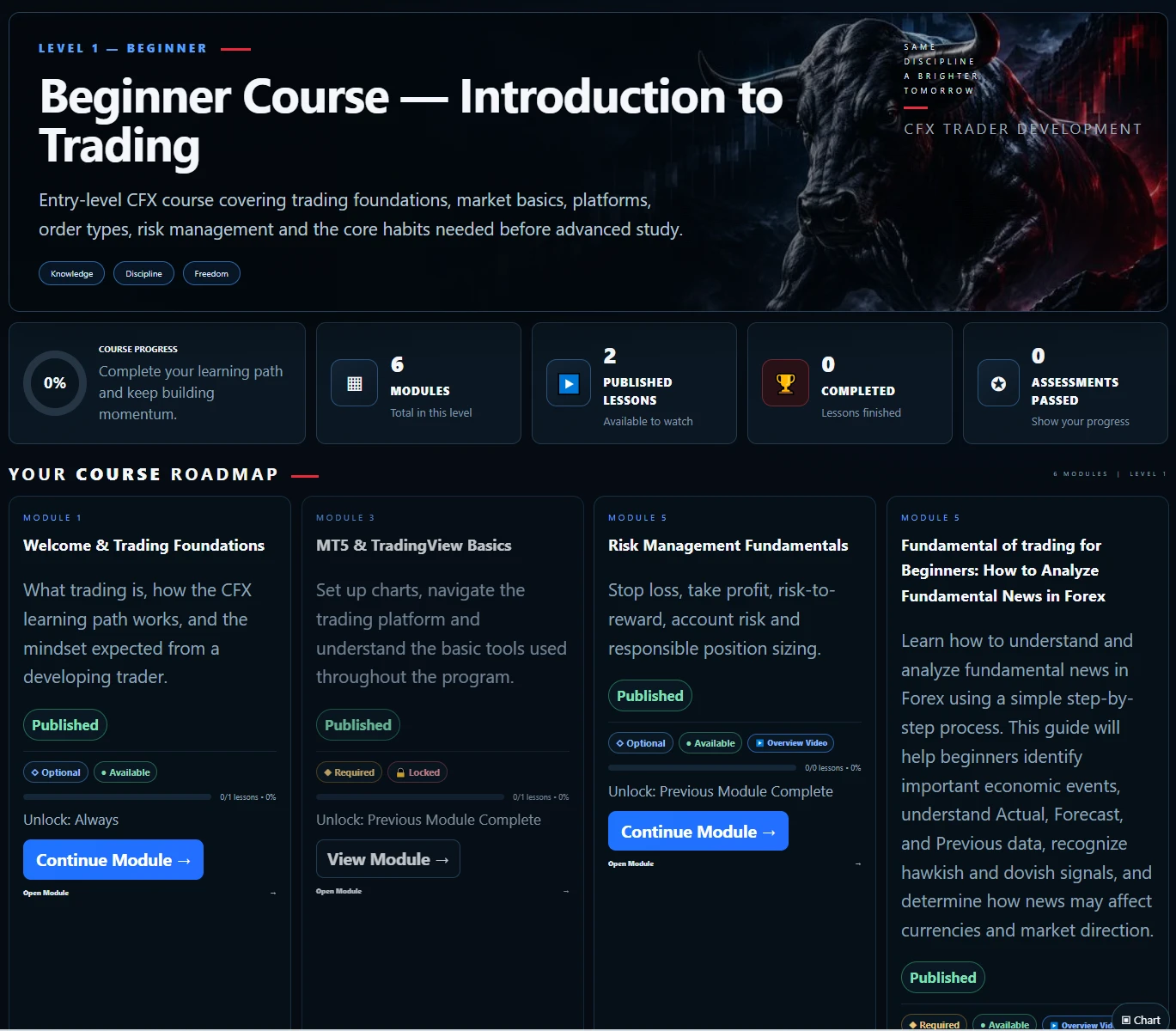Click Overview Video badge in Risk Management card
The width and height of the screenshot is (1176, 1031).
pyautogui.click(x=791, y=743)
